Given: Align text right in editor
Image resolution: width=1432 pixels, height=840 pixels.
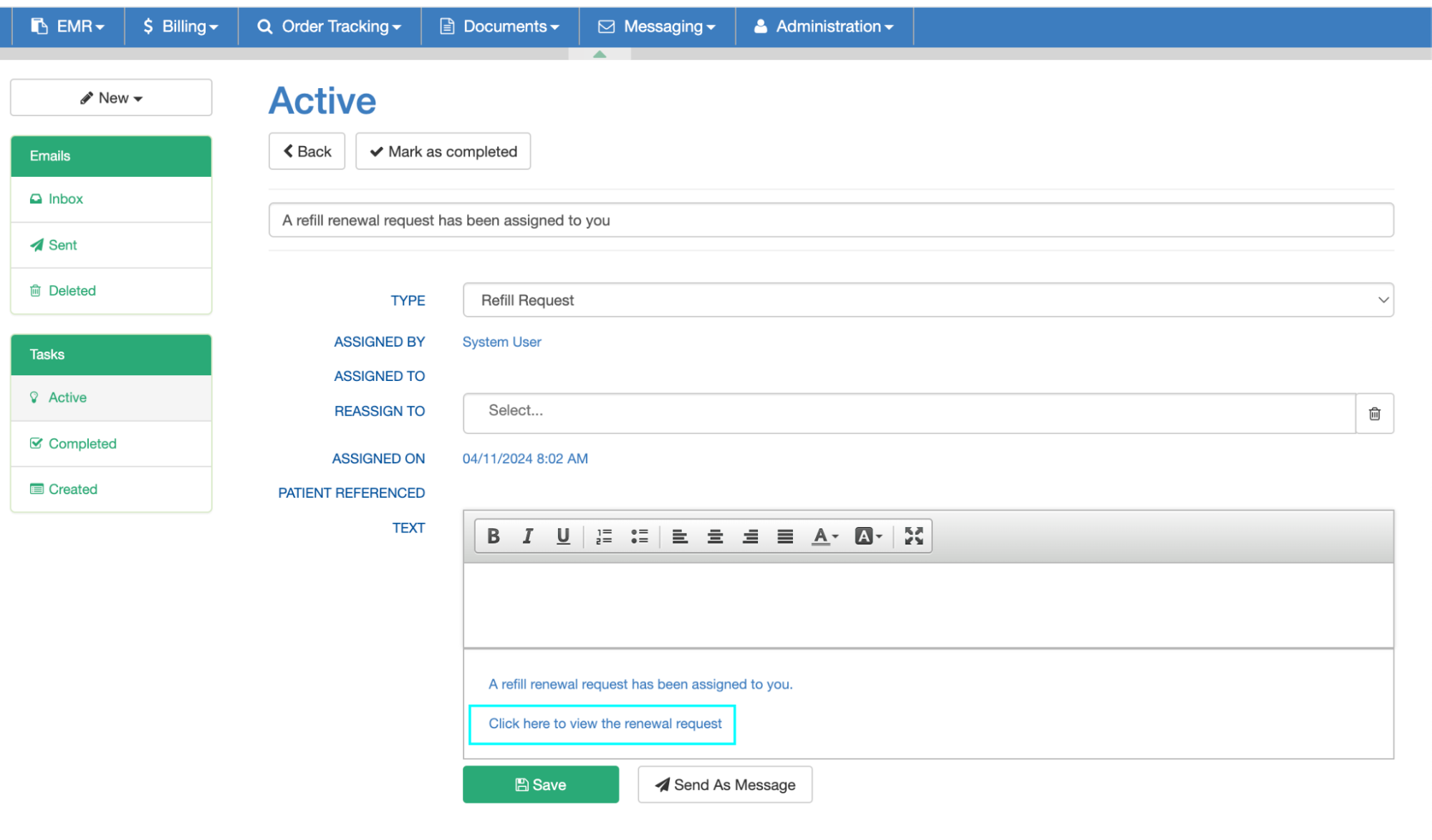Looking at the screenshot, I should [x=750, y=536].
